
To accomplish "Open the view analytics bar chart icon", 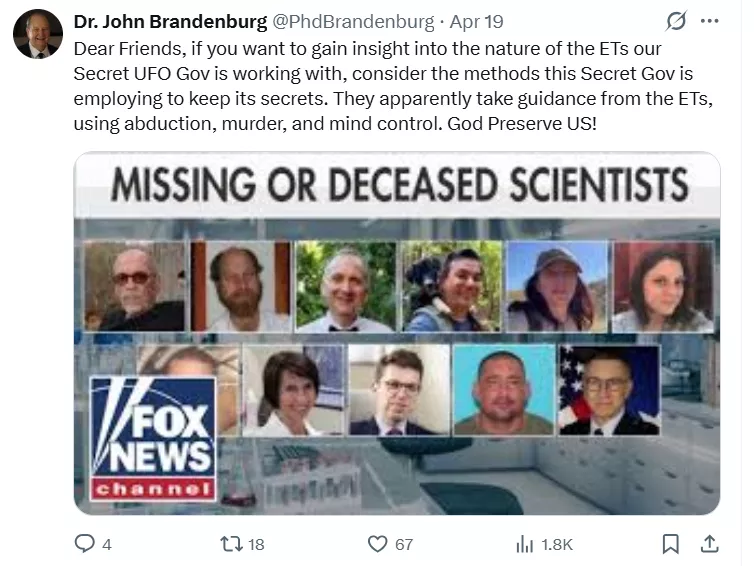I will point(525,544).
